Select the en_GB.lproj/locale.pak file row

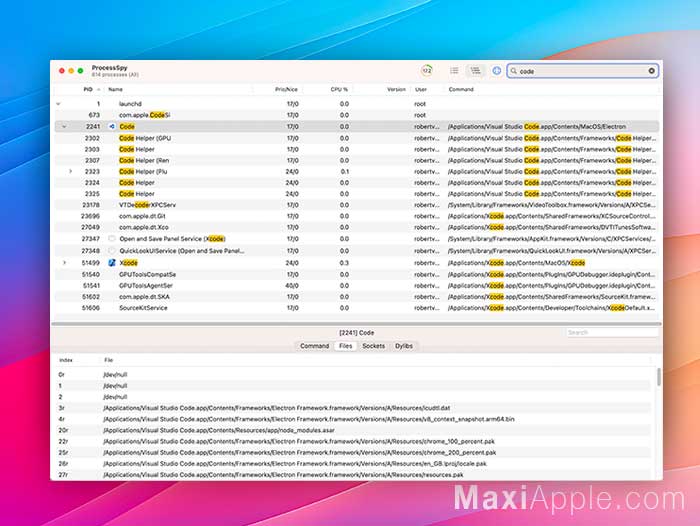click(x=354, y=464)
